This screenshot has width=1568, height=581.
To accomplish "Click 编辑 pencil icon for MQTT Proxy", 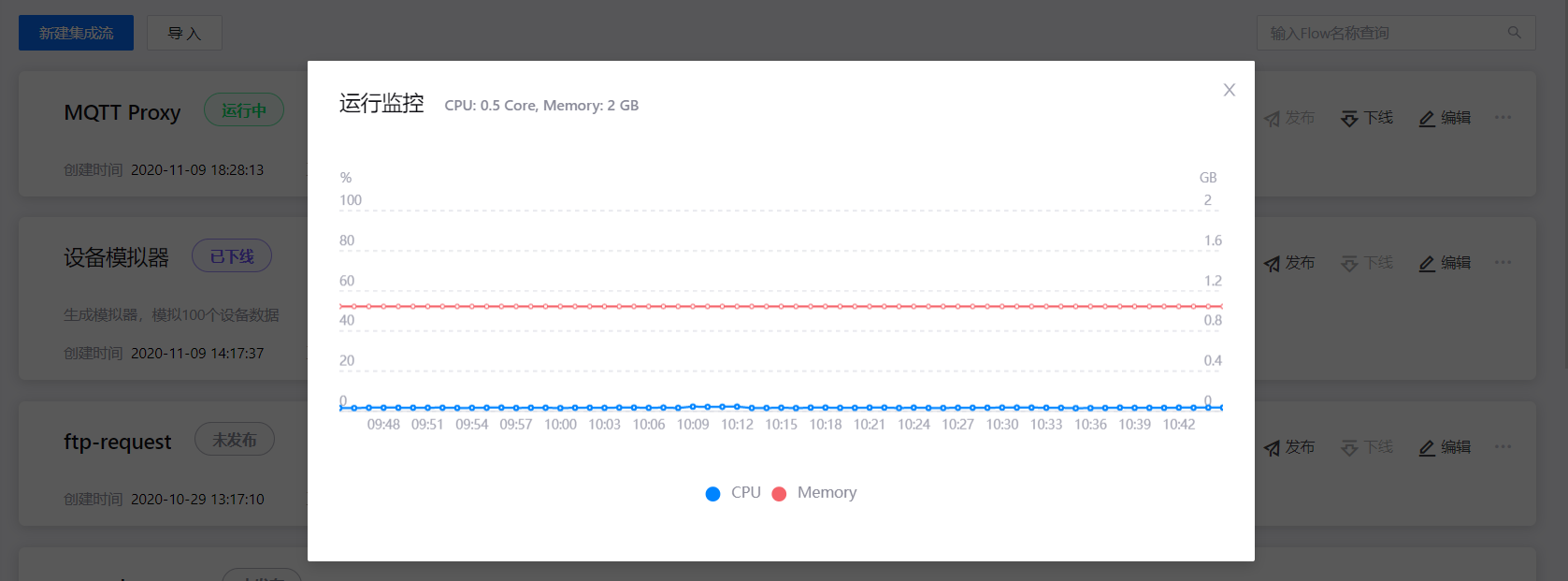I will click(x=1427, y=119).
